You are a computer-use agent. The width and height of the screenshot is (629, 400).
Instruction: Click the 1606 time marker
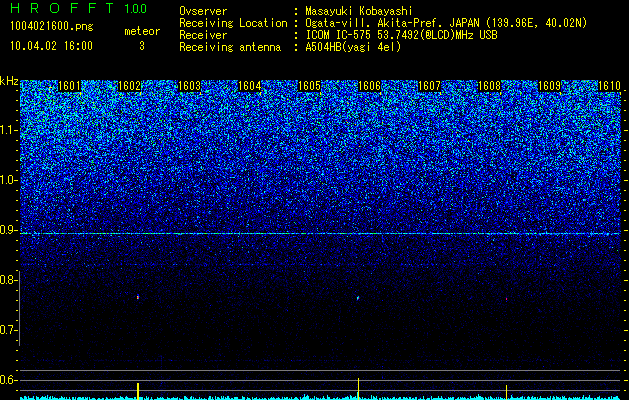[369, 86]
